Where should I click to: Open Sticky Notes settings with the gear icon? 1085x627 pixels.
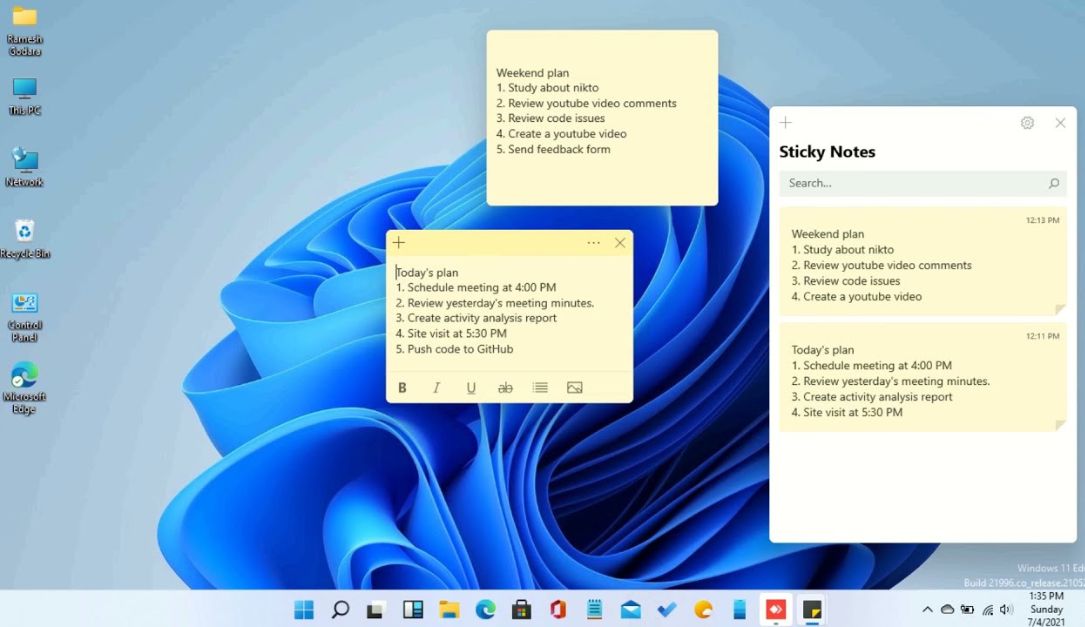[1026, 122]
